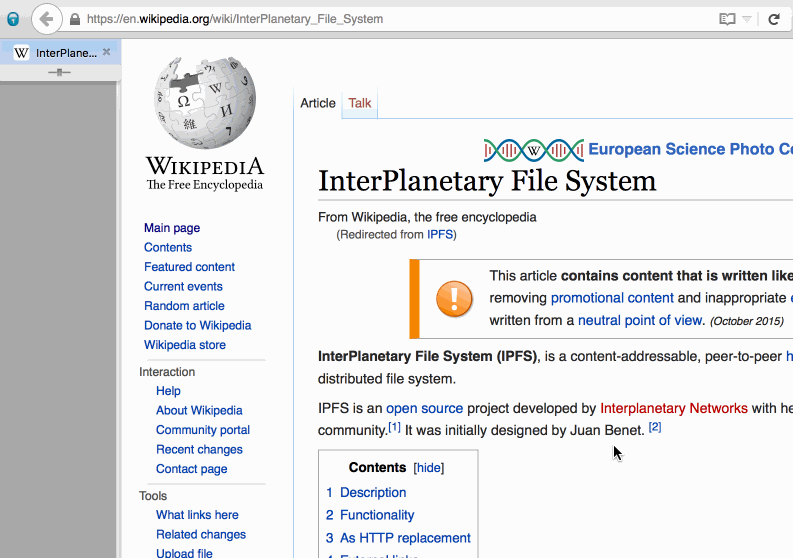Open About Wikipedia link
The height and width of the screenshot is (558, 793).
[199, 410]
